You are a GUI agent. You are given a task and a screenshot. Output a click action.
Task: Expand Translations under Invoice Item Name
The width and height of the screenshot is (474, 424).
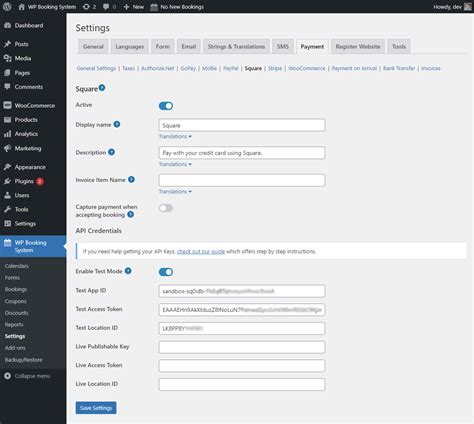175,192
